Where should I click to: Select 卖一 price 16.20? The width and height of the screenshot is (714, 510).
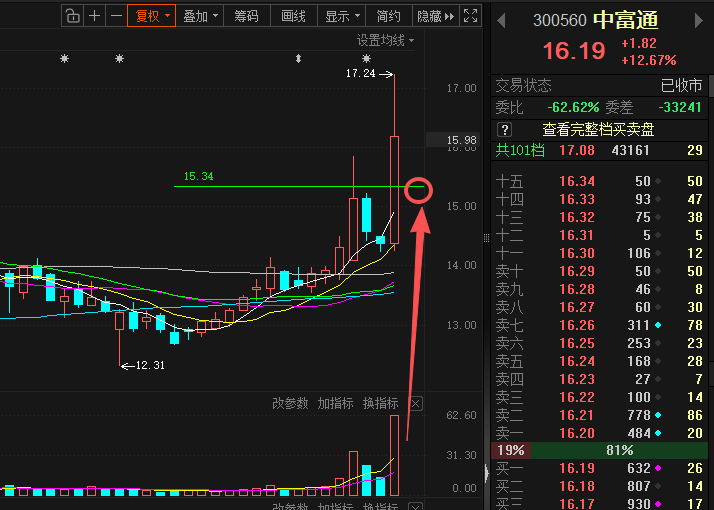click(x=577, y=433)
